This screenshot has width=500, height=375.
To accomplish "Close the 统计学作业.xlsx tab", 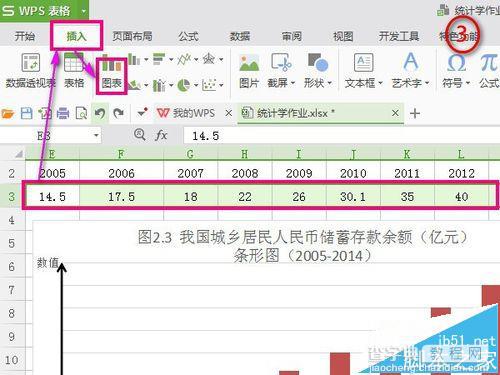I will click(395, 113).
